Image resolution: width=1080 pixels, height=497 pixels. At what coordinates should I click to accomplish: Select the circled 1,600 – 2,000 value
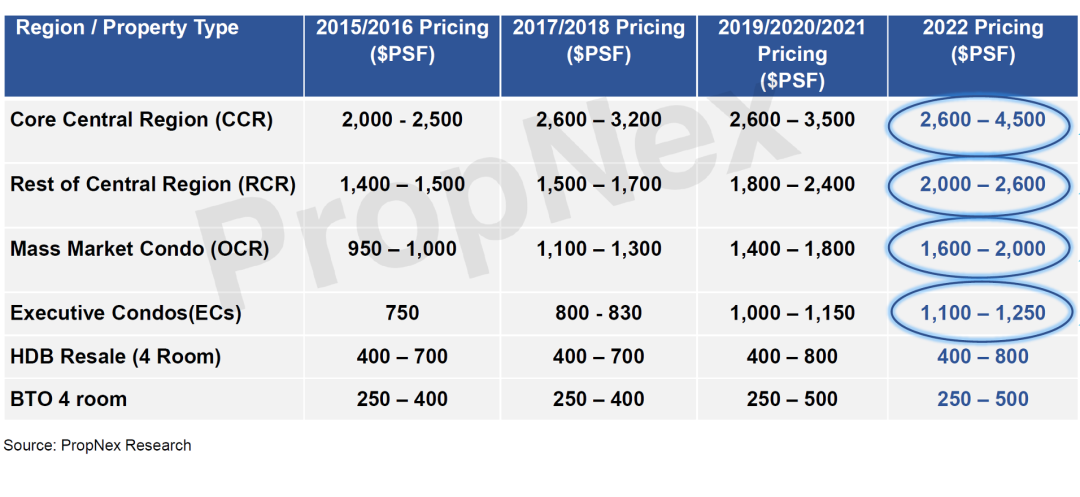click(982, 248)
